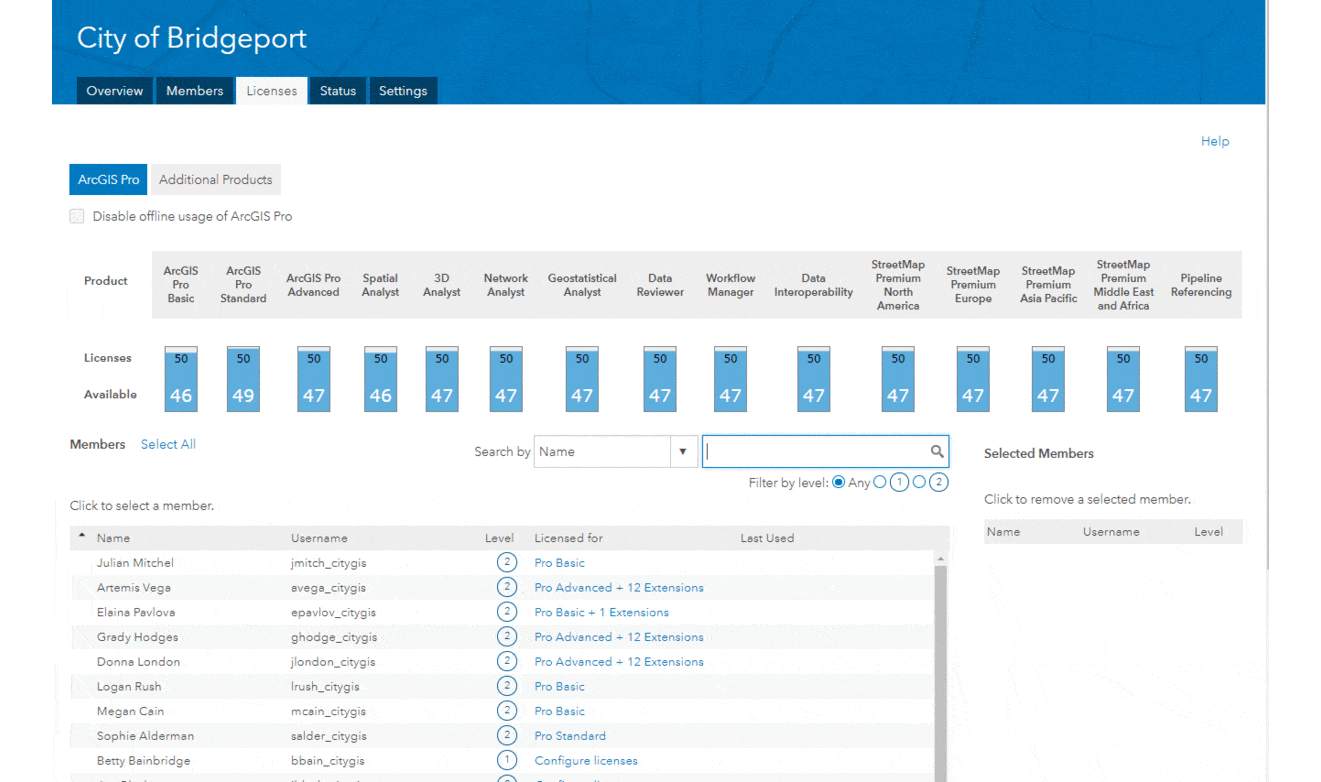Click the ArcGIS Pro Standard license bar
Viewport: 1321px width, 782px height.
[243, 379]
